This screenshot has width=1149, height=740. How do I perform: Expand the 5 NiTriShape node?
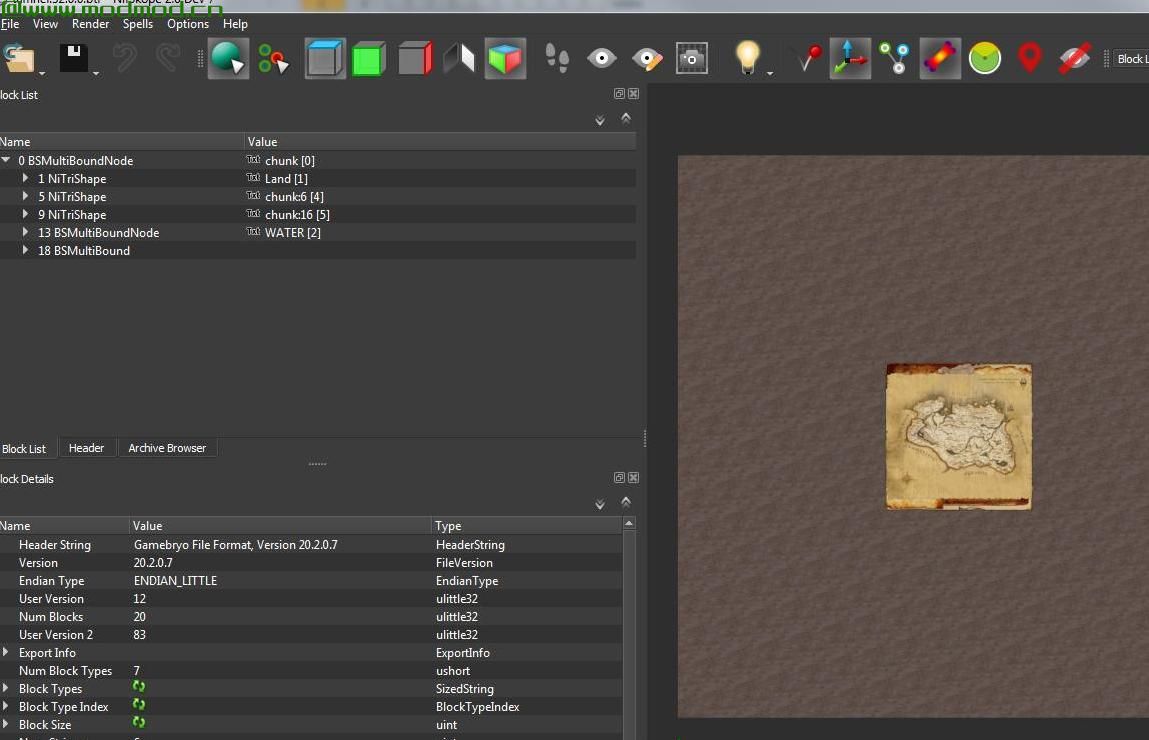pos(26,196)
